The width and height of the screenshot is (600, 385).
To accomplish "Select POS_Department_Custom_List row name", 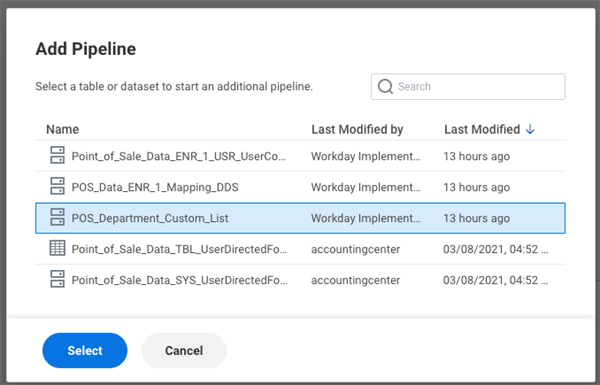I will 150,218.
